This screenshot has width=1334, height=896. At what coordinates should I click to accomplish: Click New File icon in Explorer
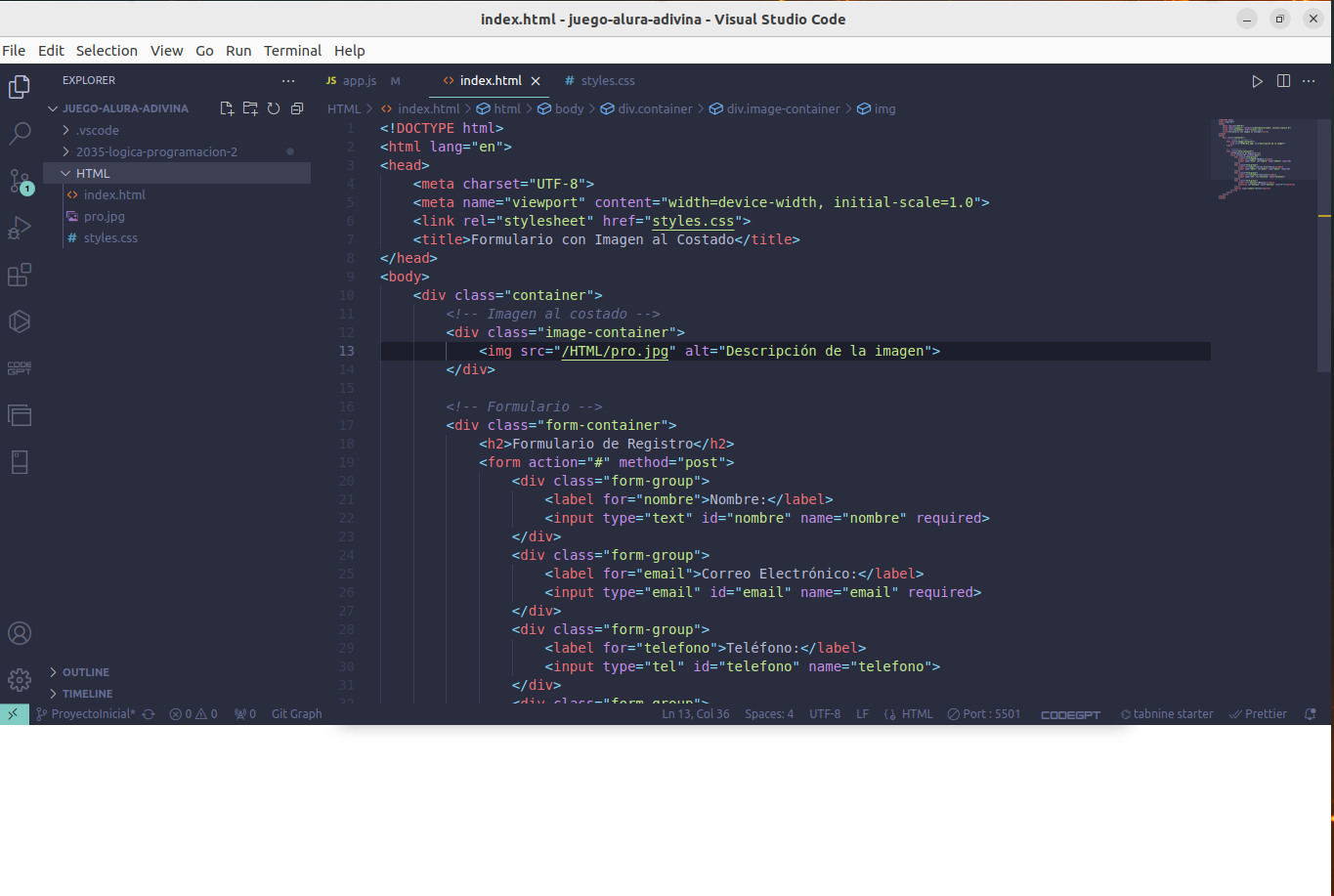227,108
